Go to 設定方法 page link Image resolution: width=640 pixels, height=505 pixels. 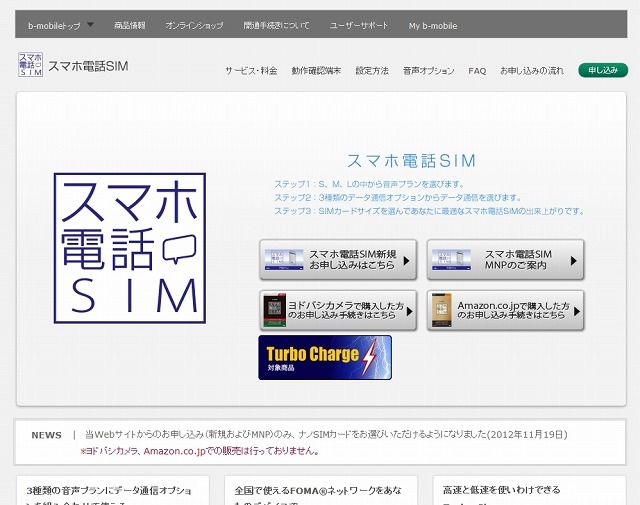[x=372, y=71]
